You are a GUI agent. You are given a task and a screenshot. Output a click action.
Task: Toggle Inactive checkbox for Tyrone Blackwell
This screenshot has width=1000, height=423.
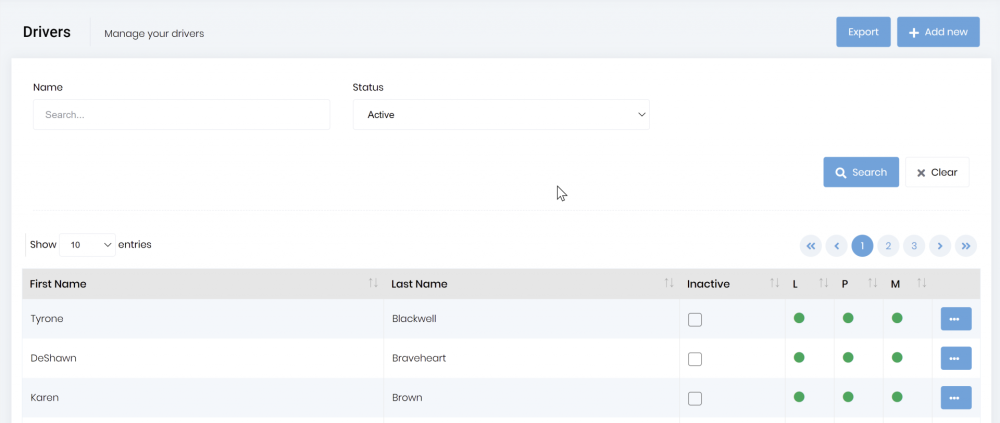(695, 320)
